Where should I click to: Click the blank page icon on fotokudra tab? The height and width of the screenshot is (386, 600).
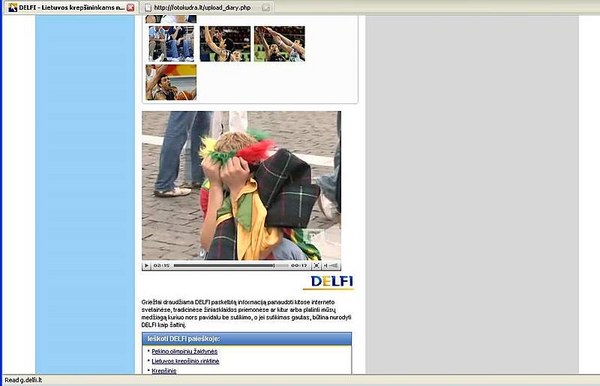click(148, 8)
